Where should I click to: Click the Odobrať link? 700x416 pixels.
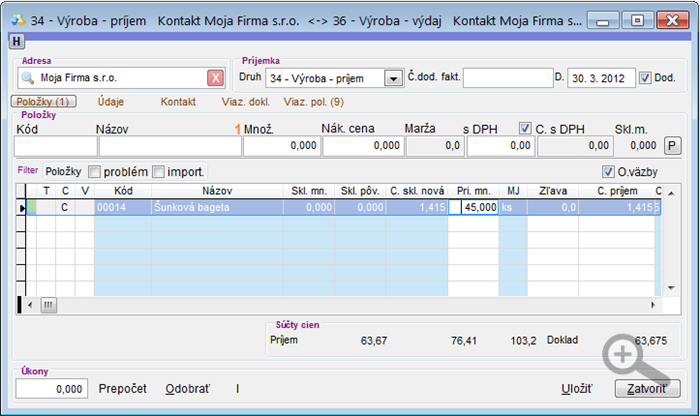click(187, 388)
